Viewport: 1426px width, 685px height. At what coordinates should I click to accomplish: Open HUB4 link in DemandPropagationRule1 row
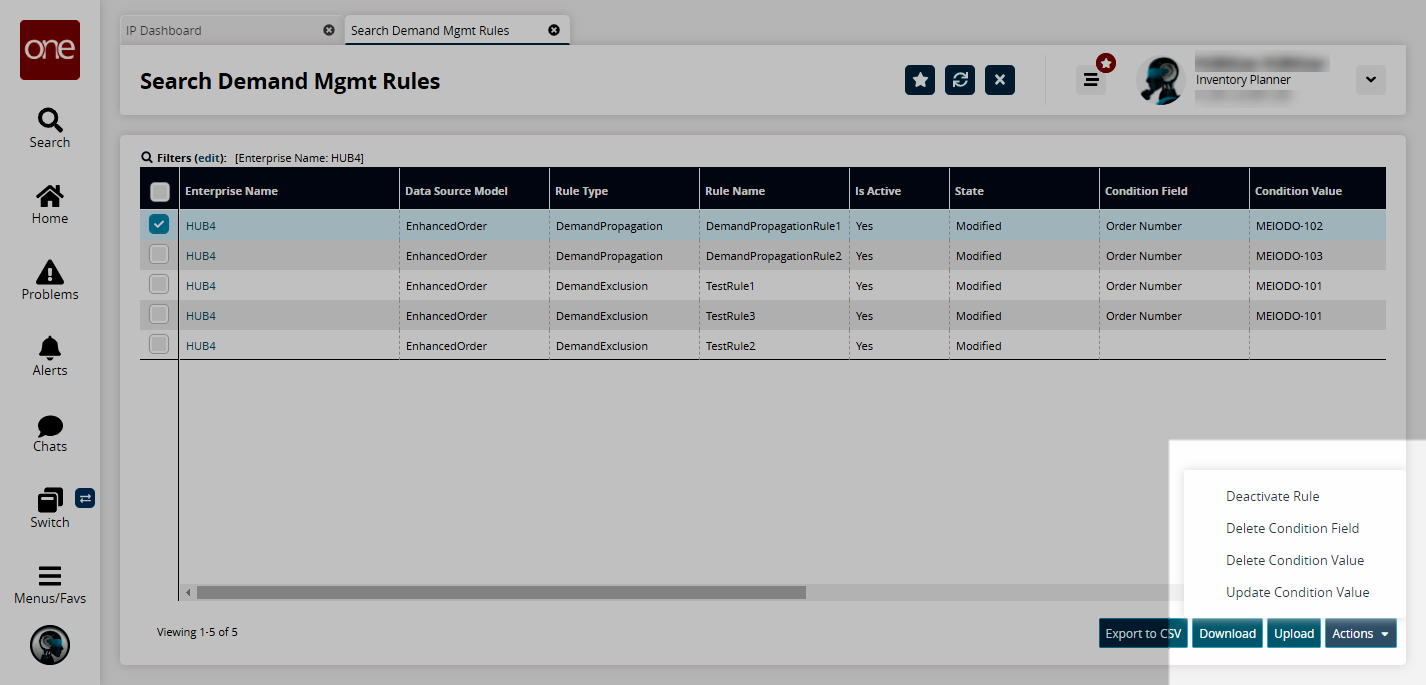(201, 226)
